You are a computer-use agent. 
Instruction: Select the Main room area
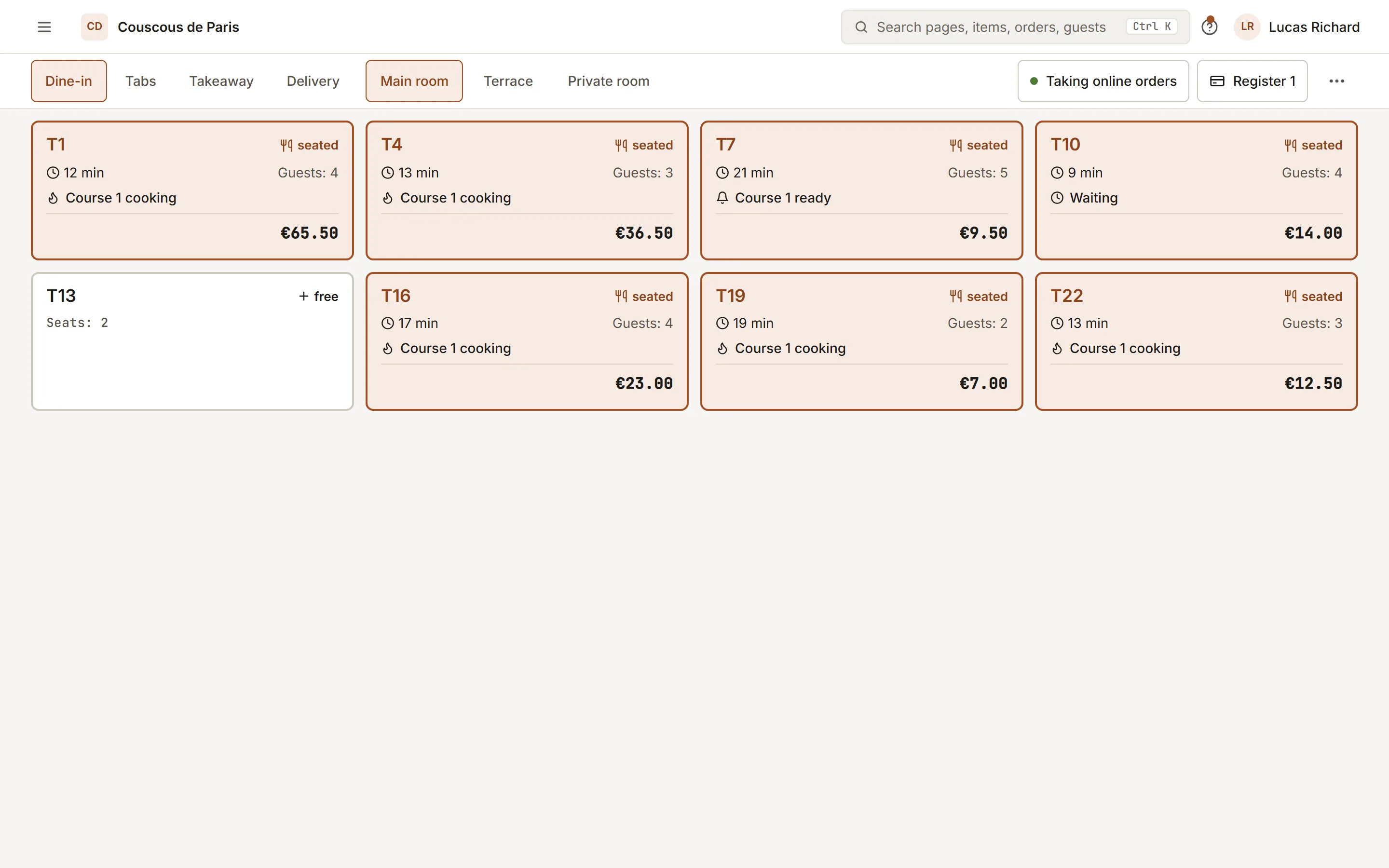(414, 81)
